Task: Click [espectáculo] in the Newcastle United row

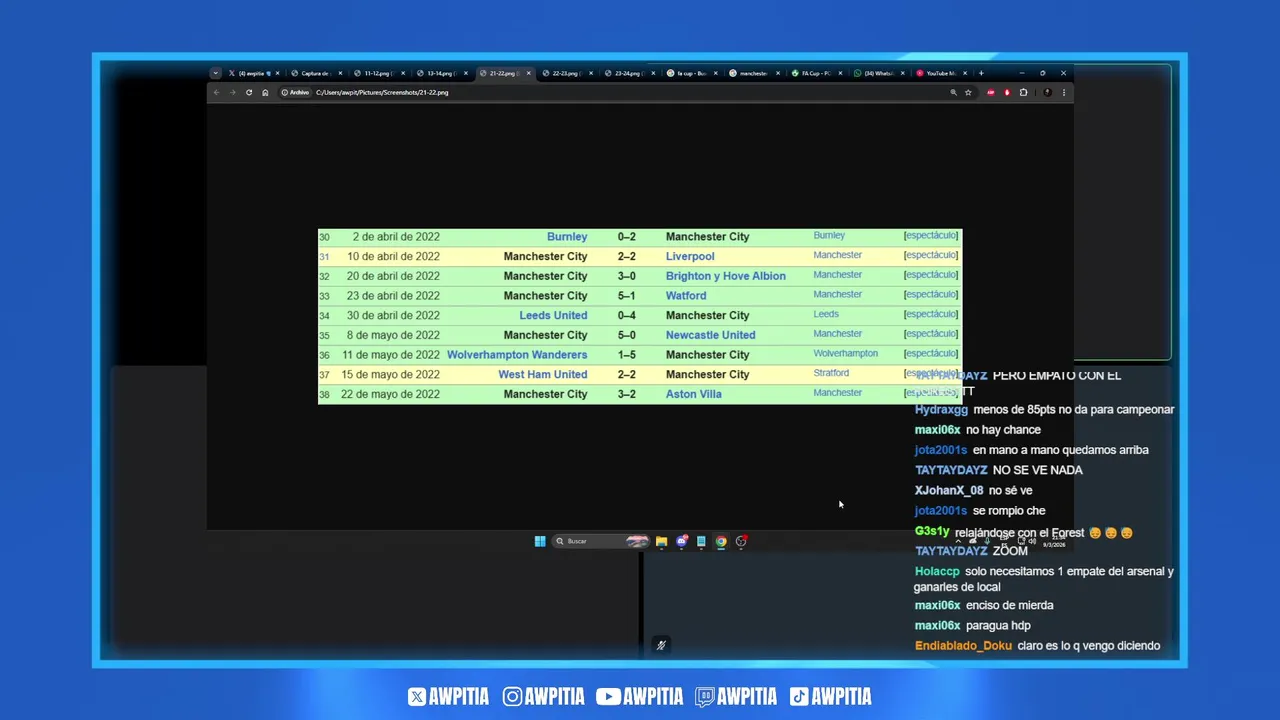Action: pyautogui.click(x=931, y=334)
